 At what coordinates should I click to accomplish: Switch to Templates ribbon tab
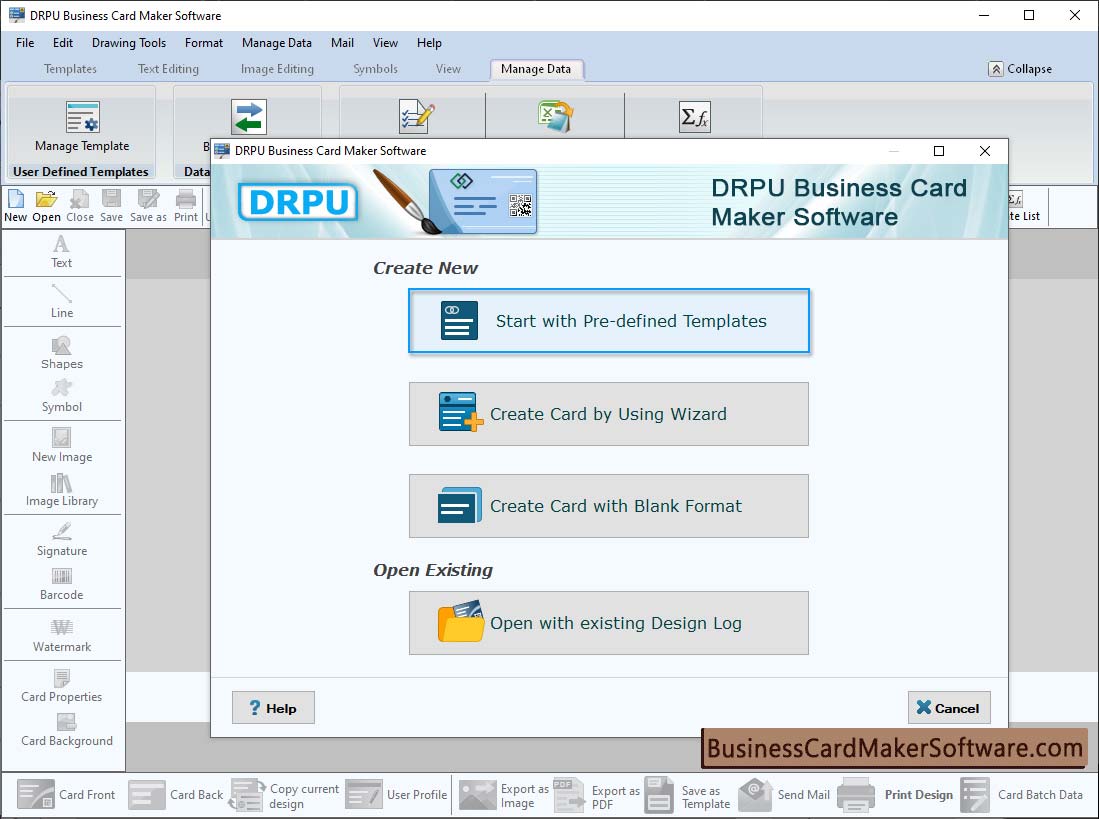(70, 69)
